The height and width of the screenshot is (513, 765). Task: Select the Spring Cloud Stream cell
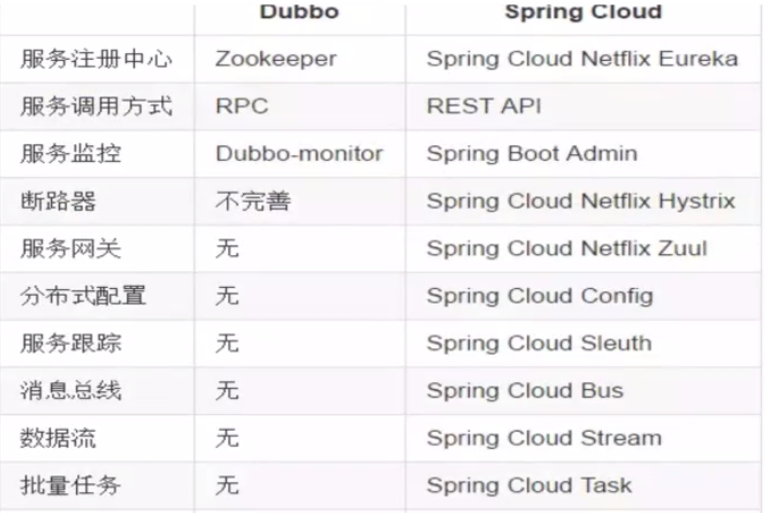543,438
